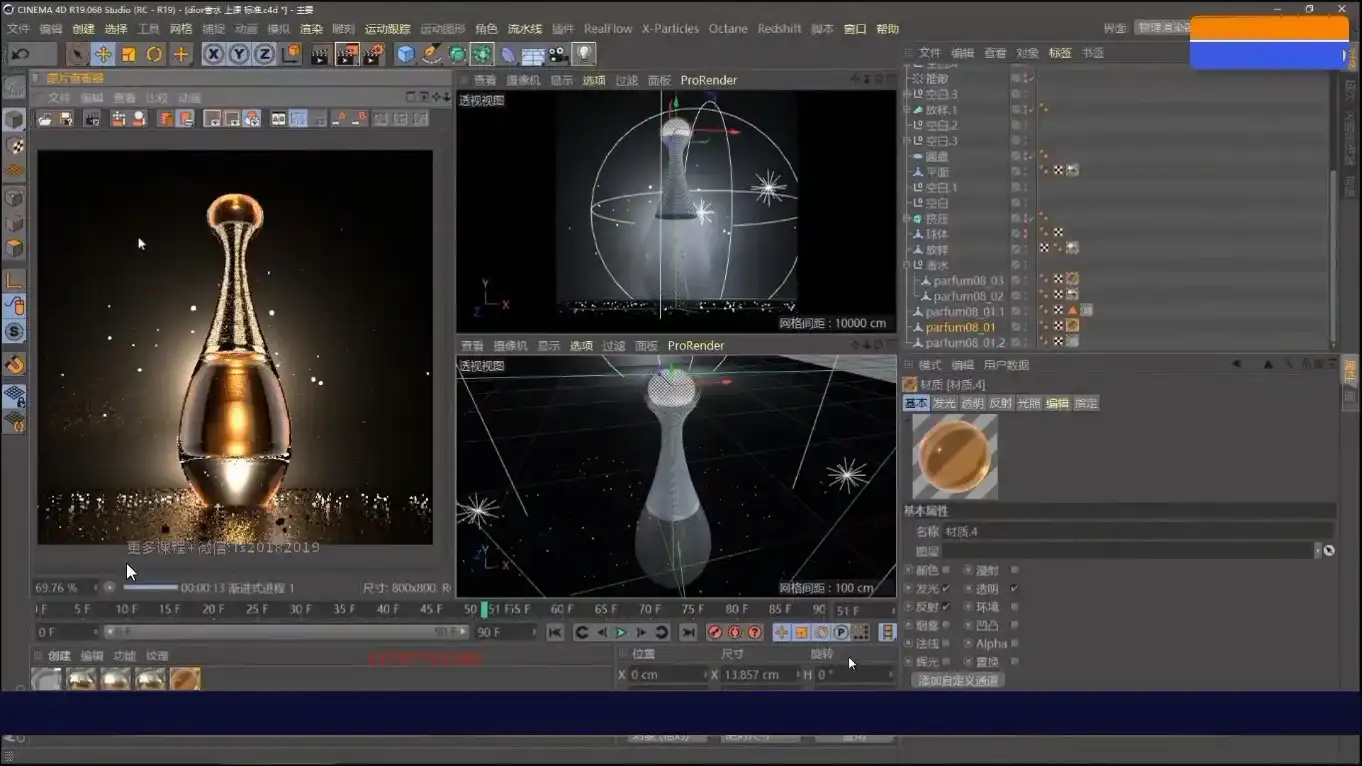Enable the 透明 channel checkbox
This screenshot has width=1362, height=766.
[1014, 589]
